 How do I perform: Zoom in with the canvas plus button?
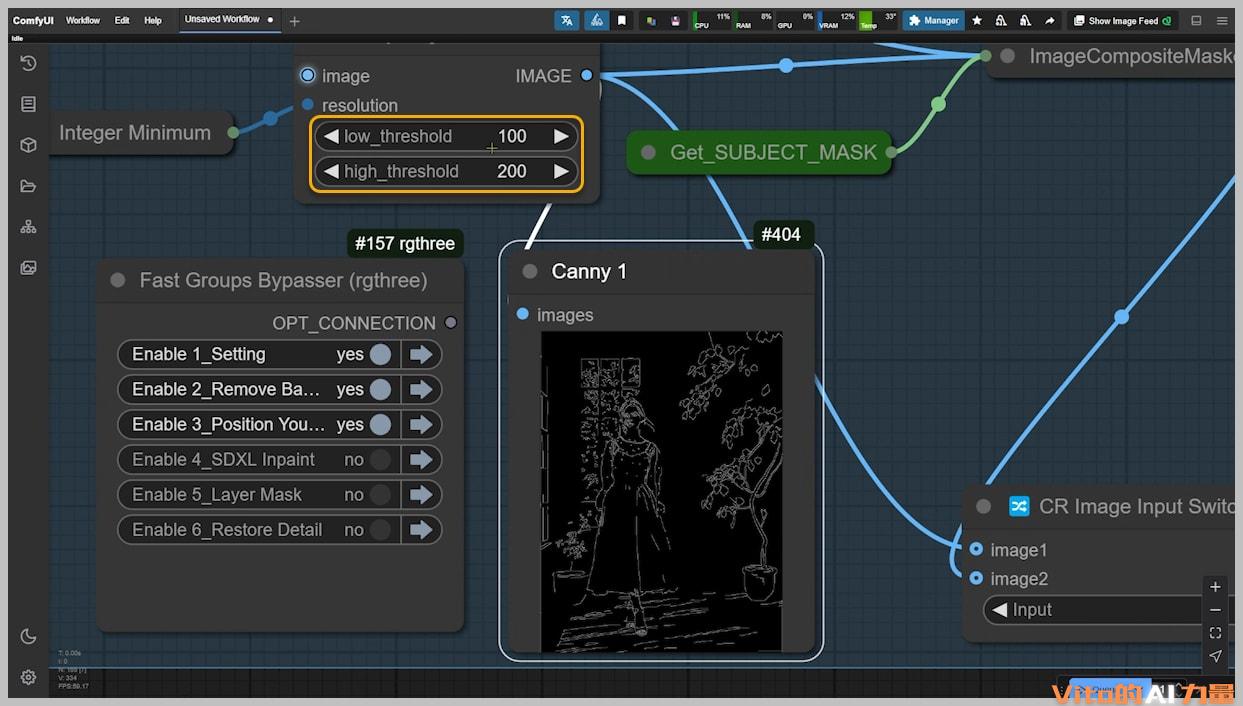(1215, 587)
